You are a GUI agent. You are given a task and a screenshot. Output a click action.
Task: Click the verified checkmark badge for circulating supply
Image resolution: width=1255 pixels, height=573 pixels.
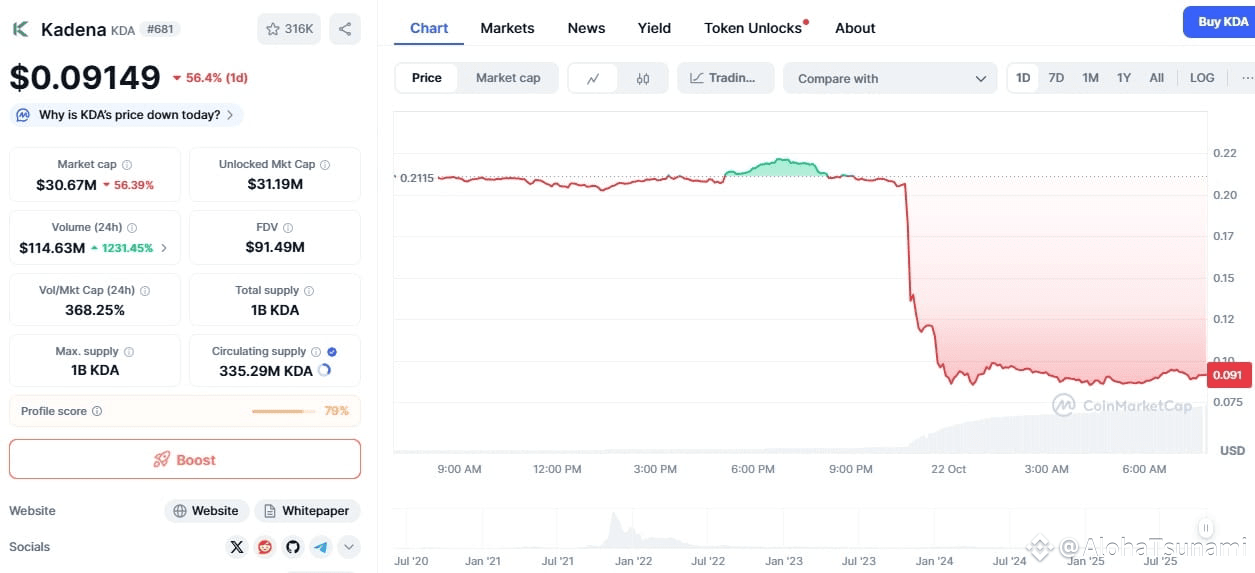332,352
